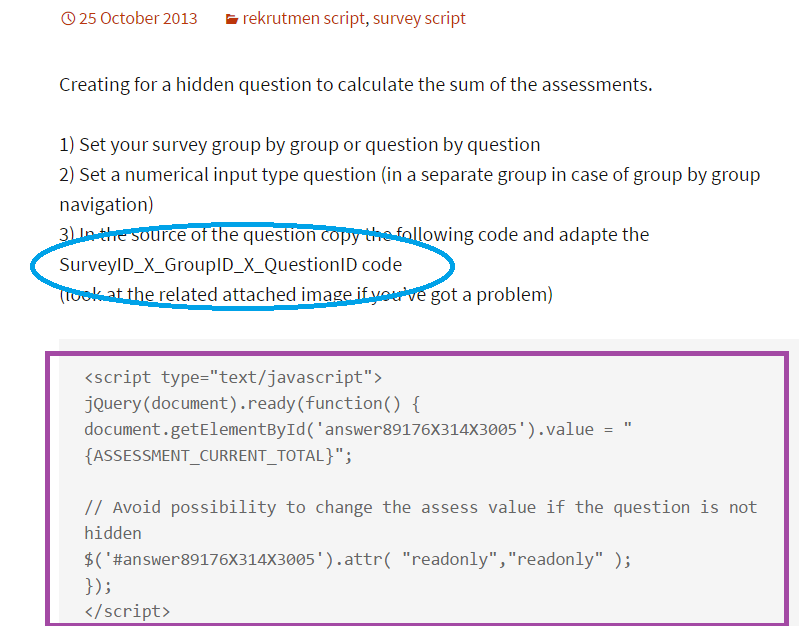
Task: Click the clock icon beside the date
Action: 67,19
